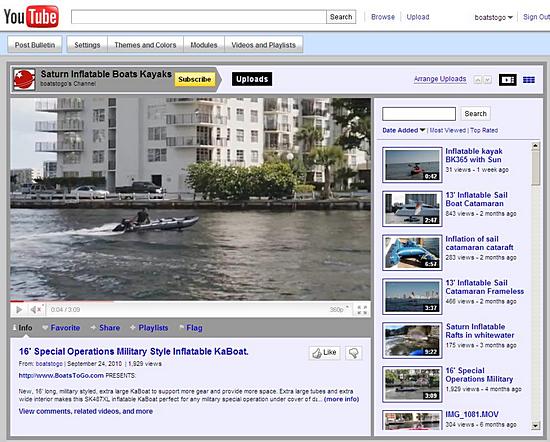Image resolution: width=550 pixels, height=442 pixels.
Task: Click Saturn Inflatable Boats Kayaks title
Action: click(x=106, y=74)
